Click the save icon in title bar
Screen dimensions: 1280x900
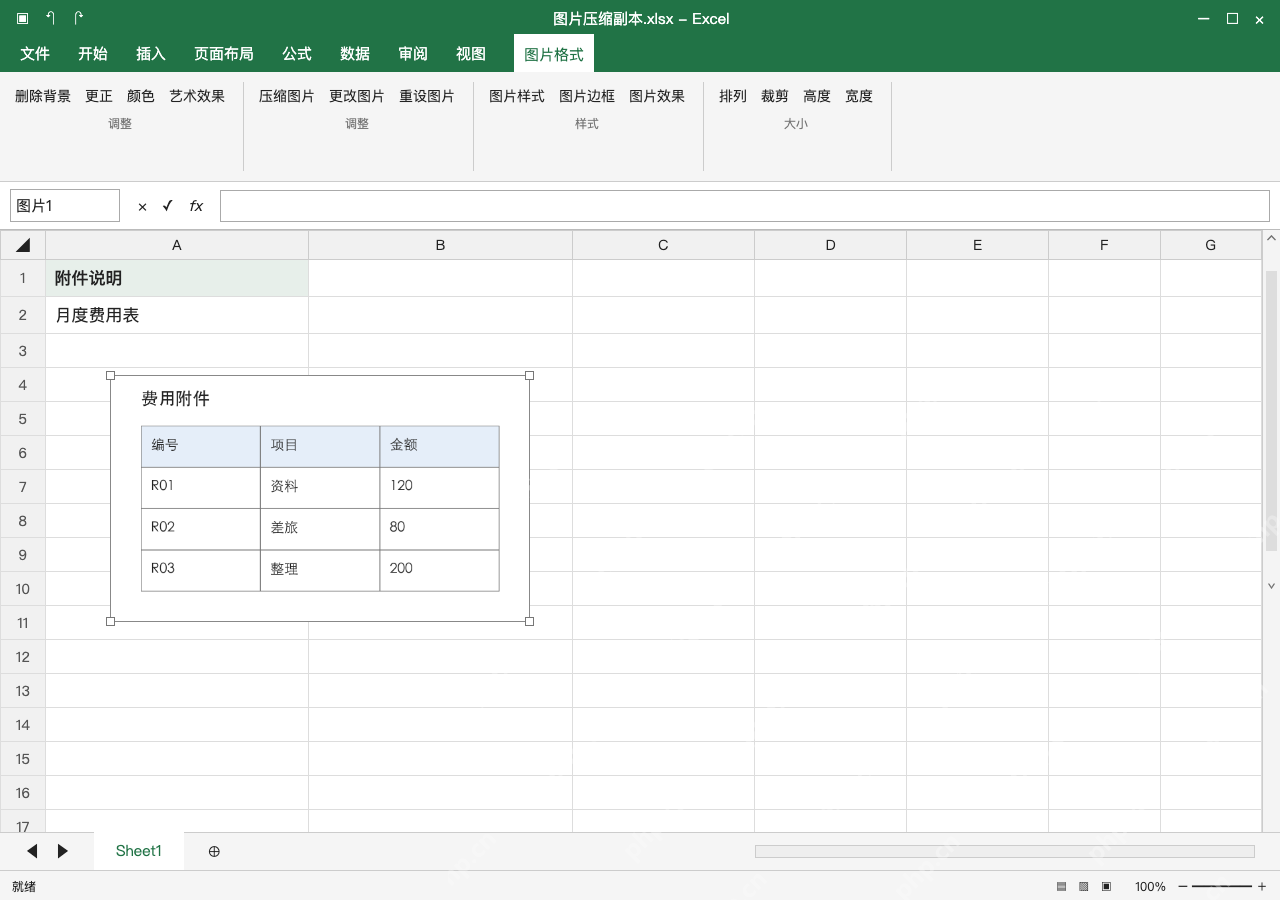click(x=23, y=18)
